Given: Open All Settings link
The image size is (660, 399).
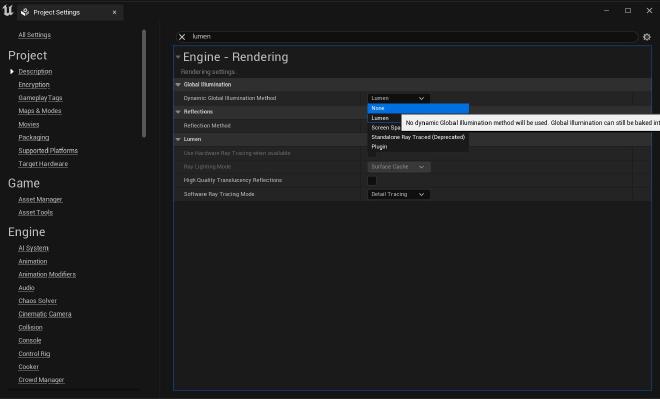Looking at the screenshot, I should pos(35,35).
